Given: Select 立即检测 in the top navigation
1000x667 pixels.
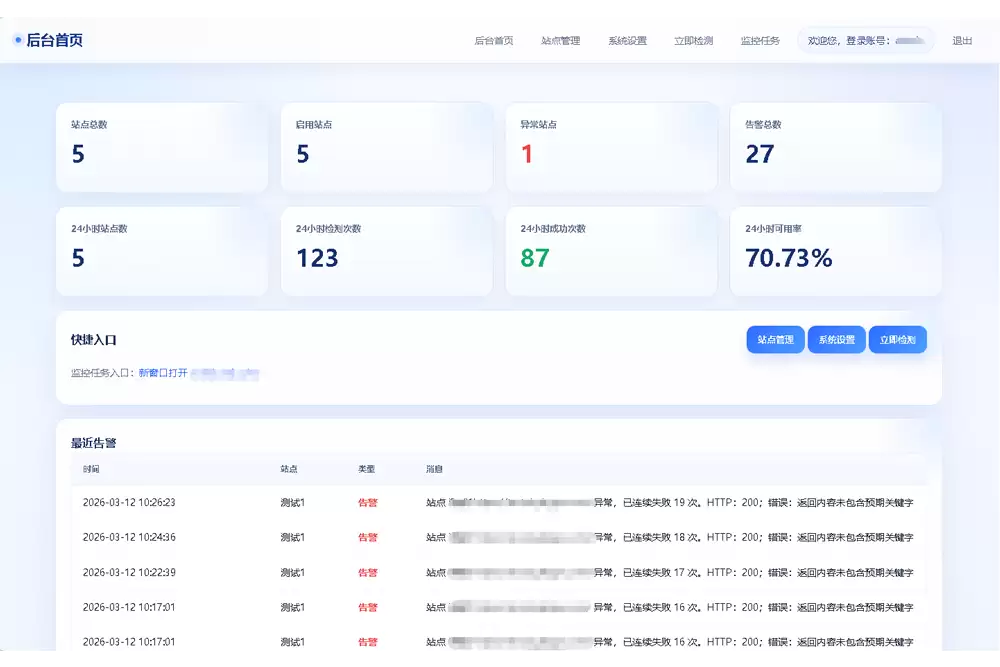Looking at the screenshot, I should (x=693, y=41).
